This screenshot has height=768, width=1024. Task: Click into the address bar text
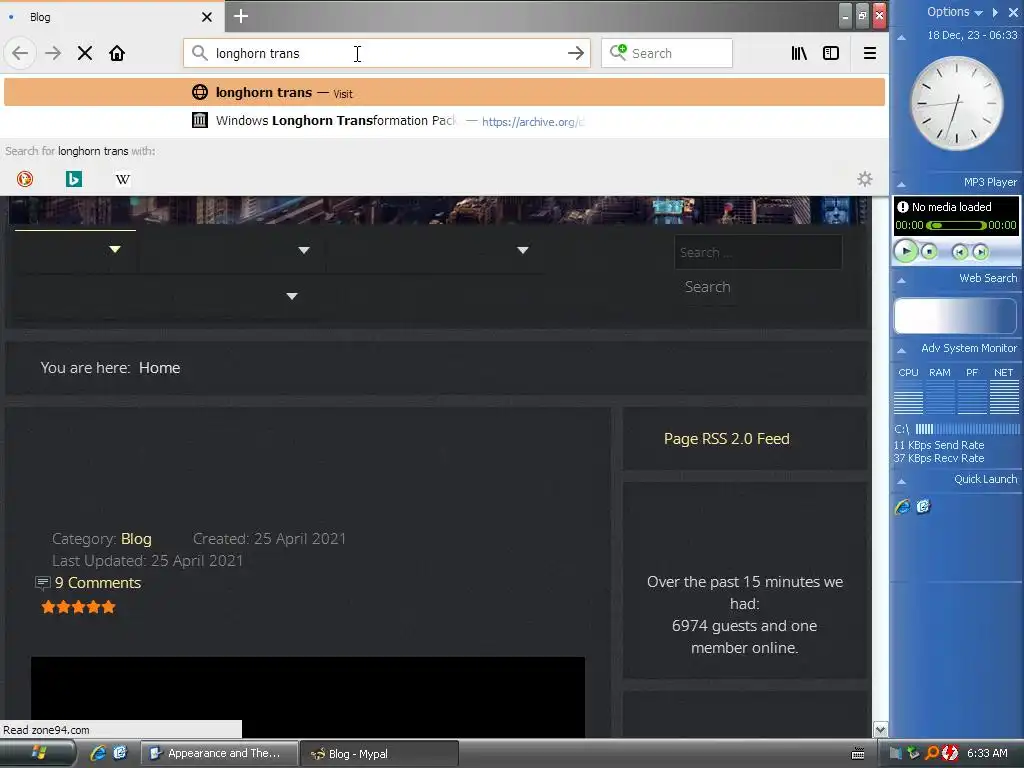click(x=257, y=54)
